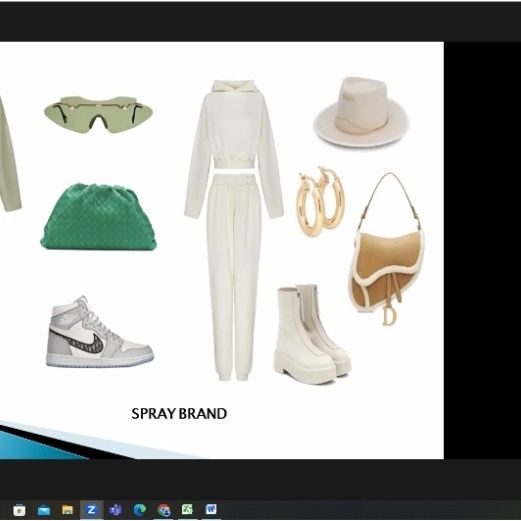Open Microsoft Word from the taskbar
Image resolution: width=521 pixels, height=521 pixels.
point(211,509)
